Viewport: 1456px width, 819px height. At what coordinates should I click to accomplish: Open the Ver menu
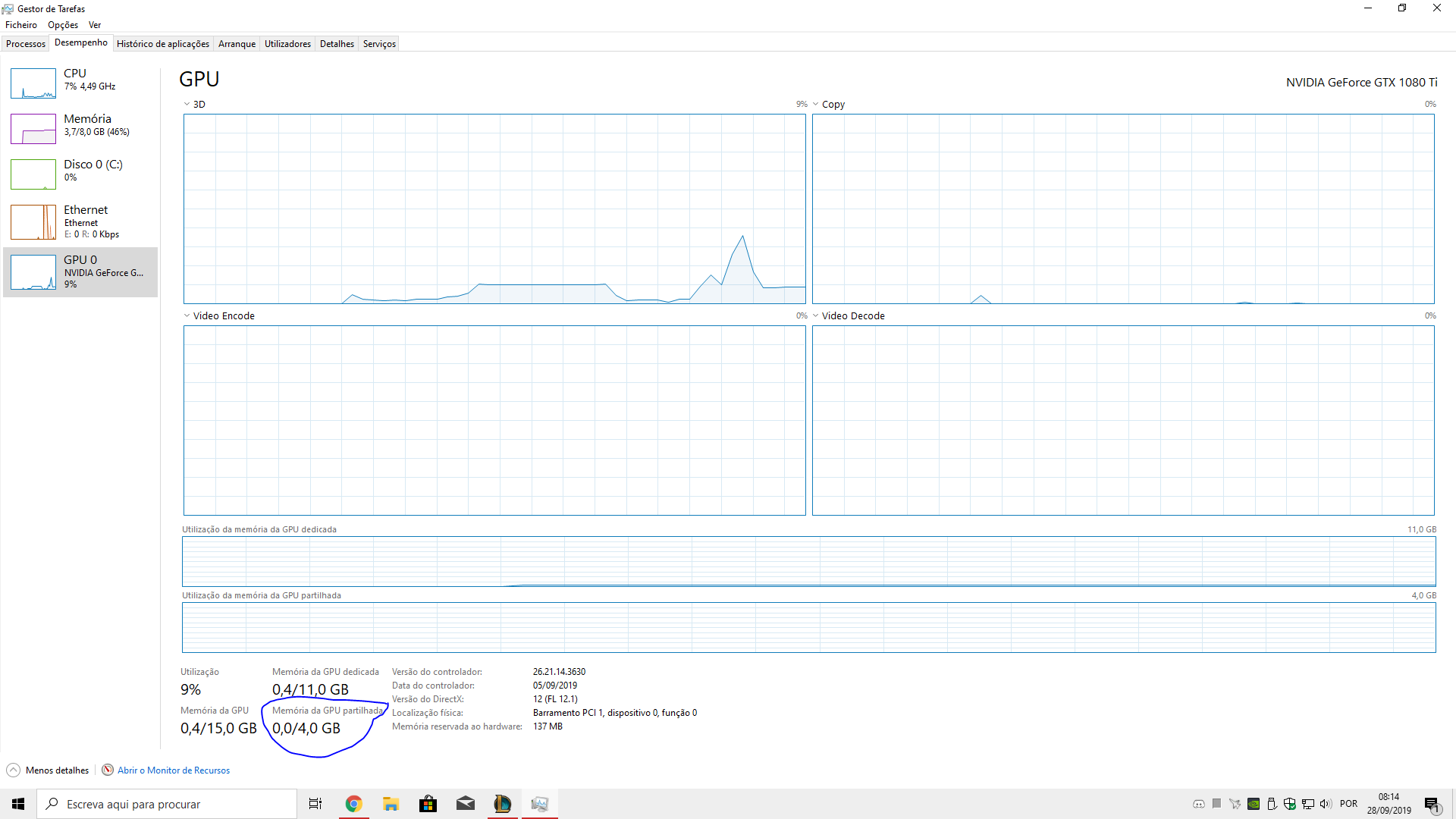pos(95,25)
